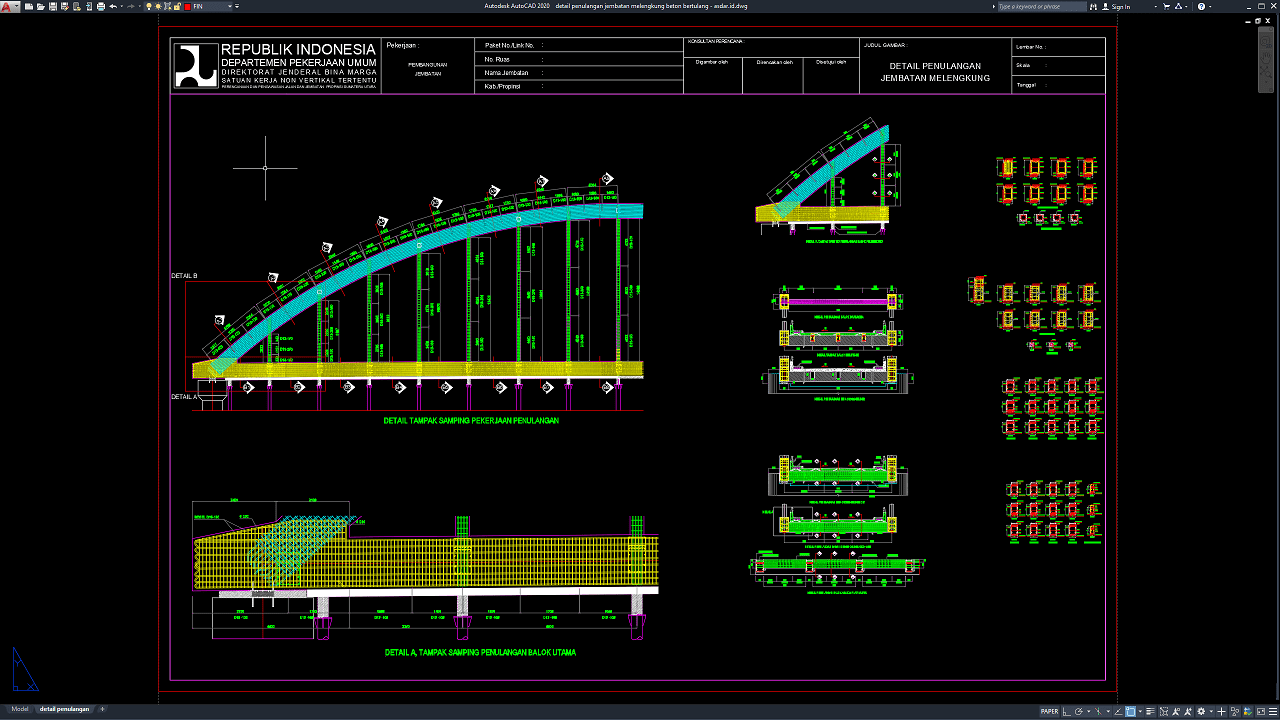This screenshot has width=1280, height=720.
Task: Open the AutoCAD application menu
Action: coord(8,6)
